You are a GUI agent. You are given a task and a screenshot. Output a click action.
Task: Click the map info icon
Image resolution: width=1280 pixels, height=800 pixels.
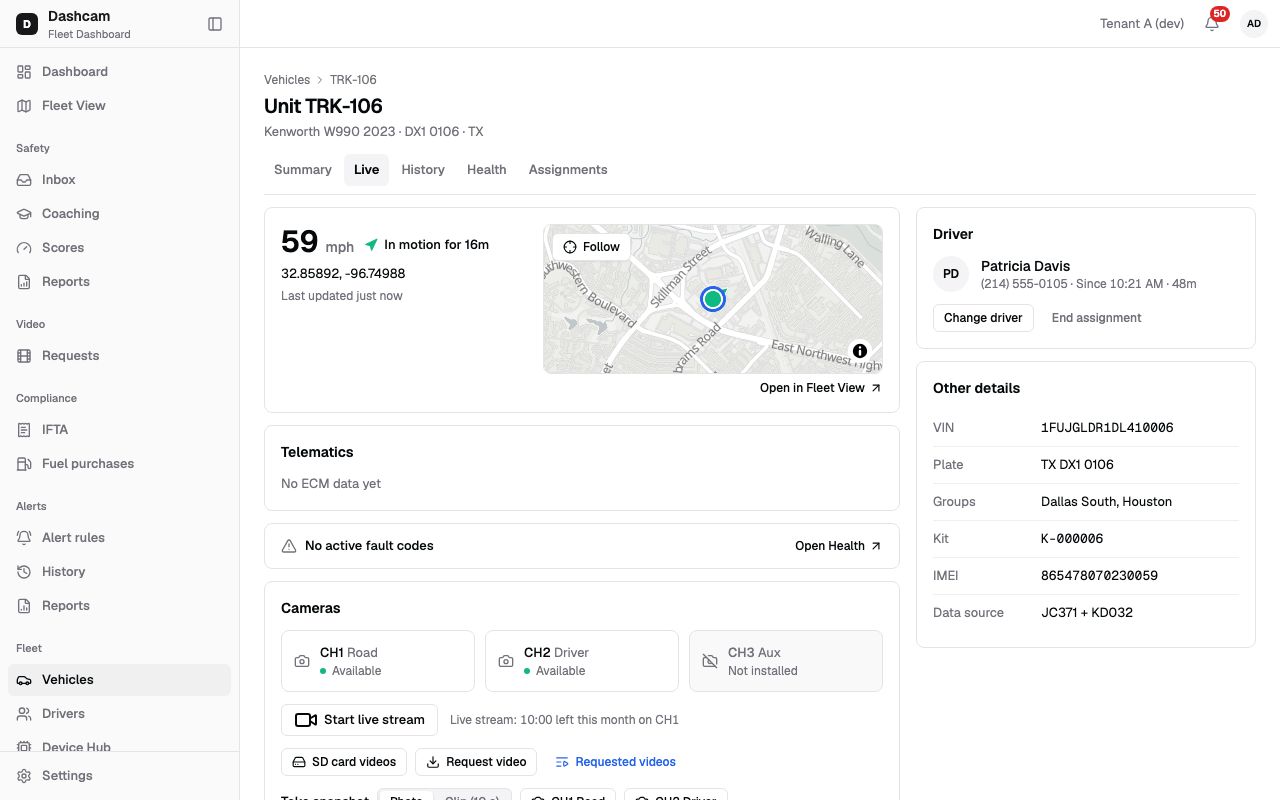pos(860,351)
